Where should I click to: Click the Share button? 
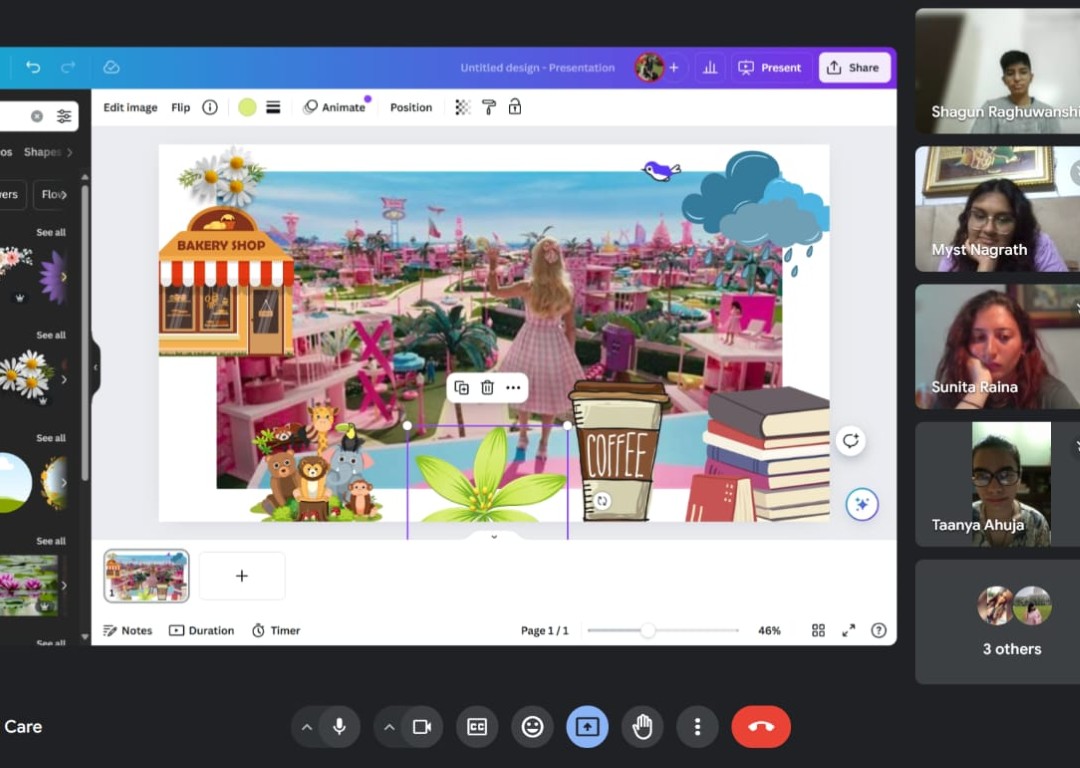coord(854,67)
